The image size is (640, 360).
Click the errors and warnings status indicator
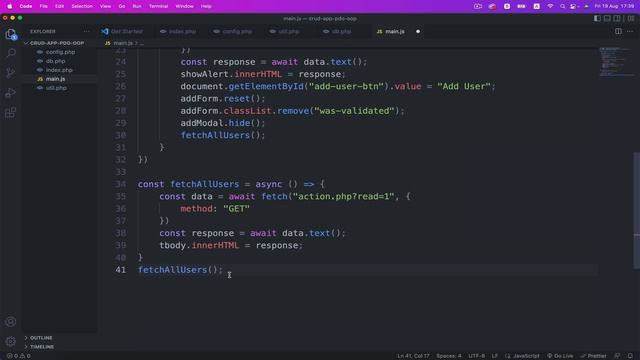coord(18,356)
